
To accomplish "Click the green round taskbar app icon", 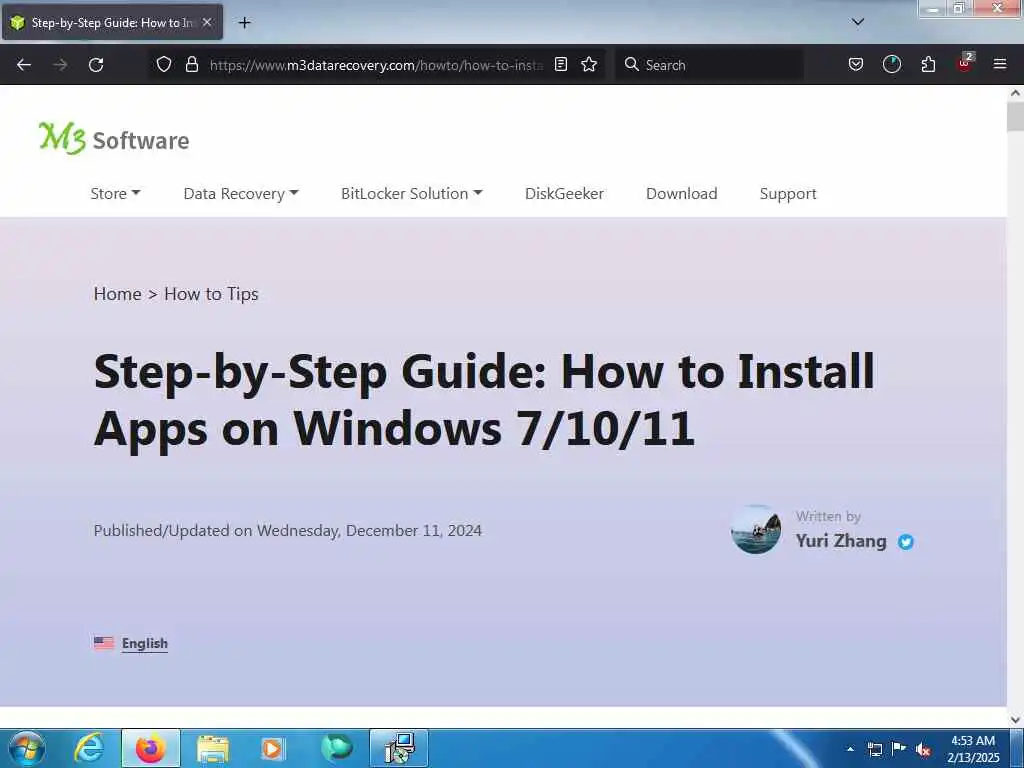I will tap(337, 748).
